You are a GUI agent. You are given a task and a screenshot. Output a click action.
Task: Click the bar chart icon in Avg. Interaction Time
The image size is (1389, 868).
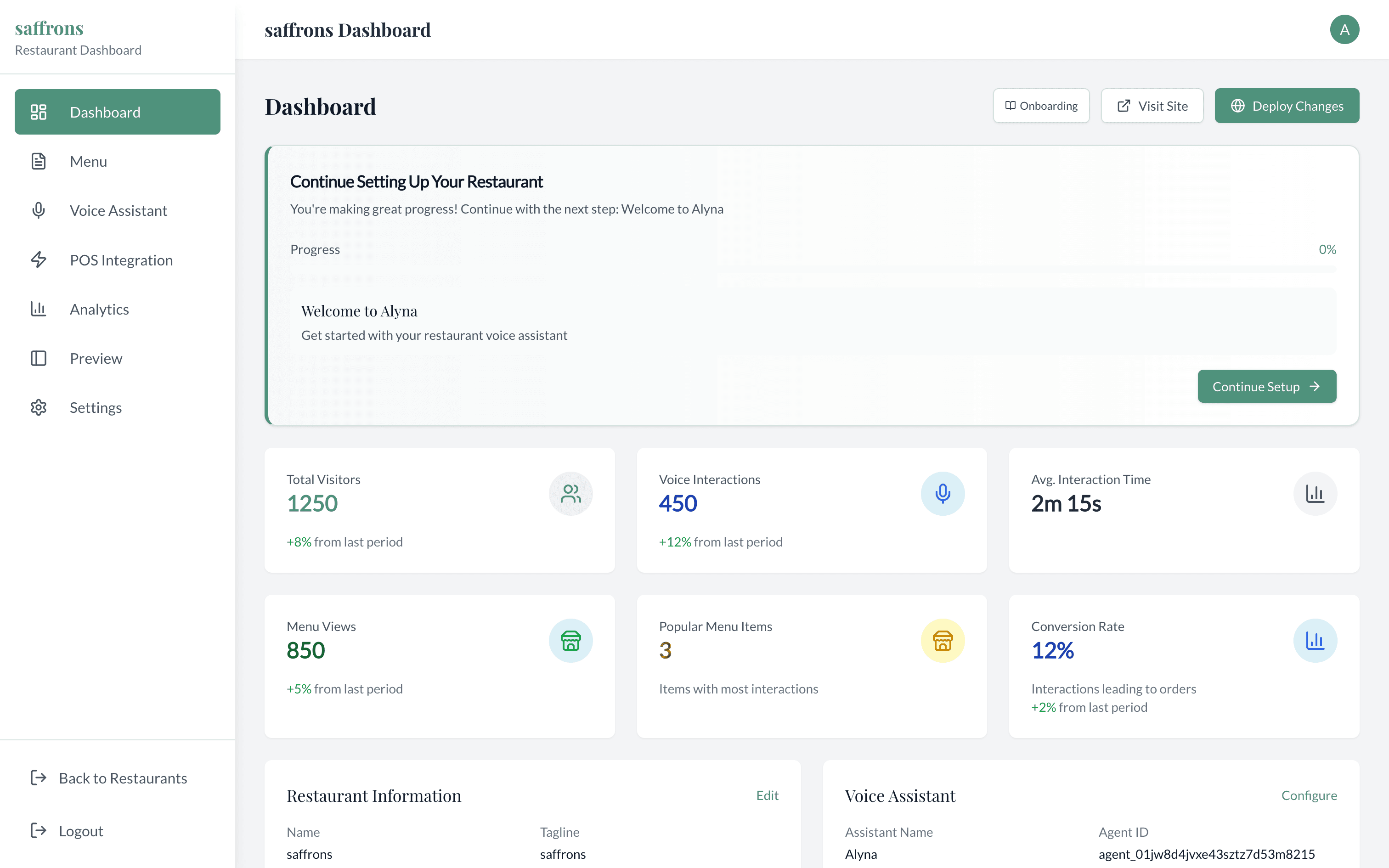[x=1315, y=494]
